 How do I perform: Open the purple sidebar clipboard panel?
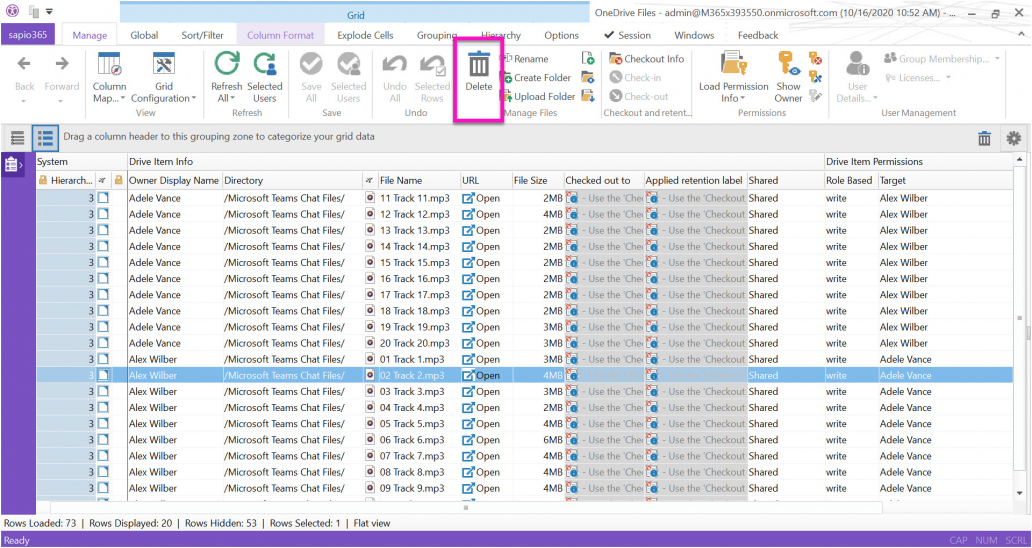[x=14, y=164]
